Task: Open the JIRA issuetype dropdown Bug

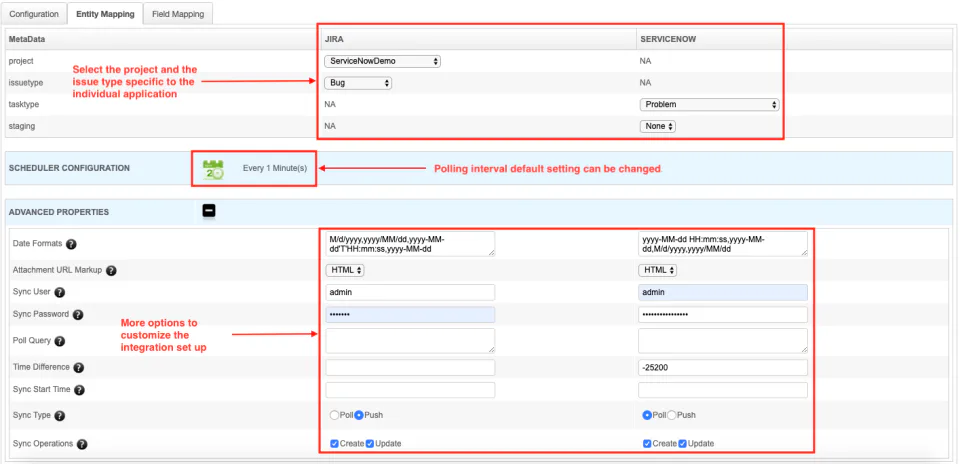Action: click(x=358, y=83)
